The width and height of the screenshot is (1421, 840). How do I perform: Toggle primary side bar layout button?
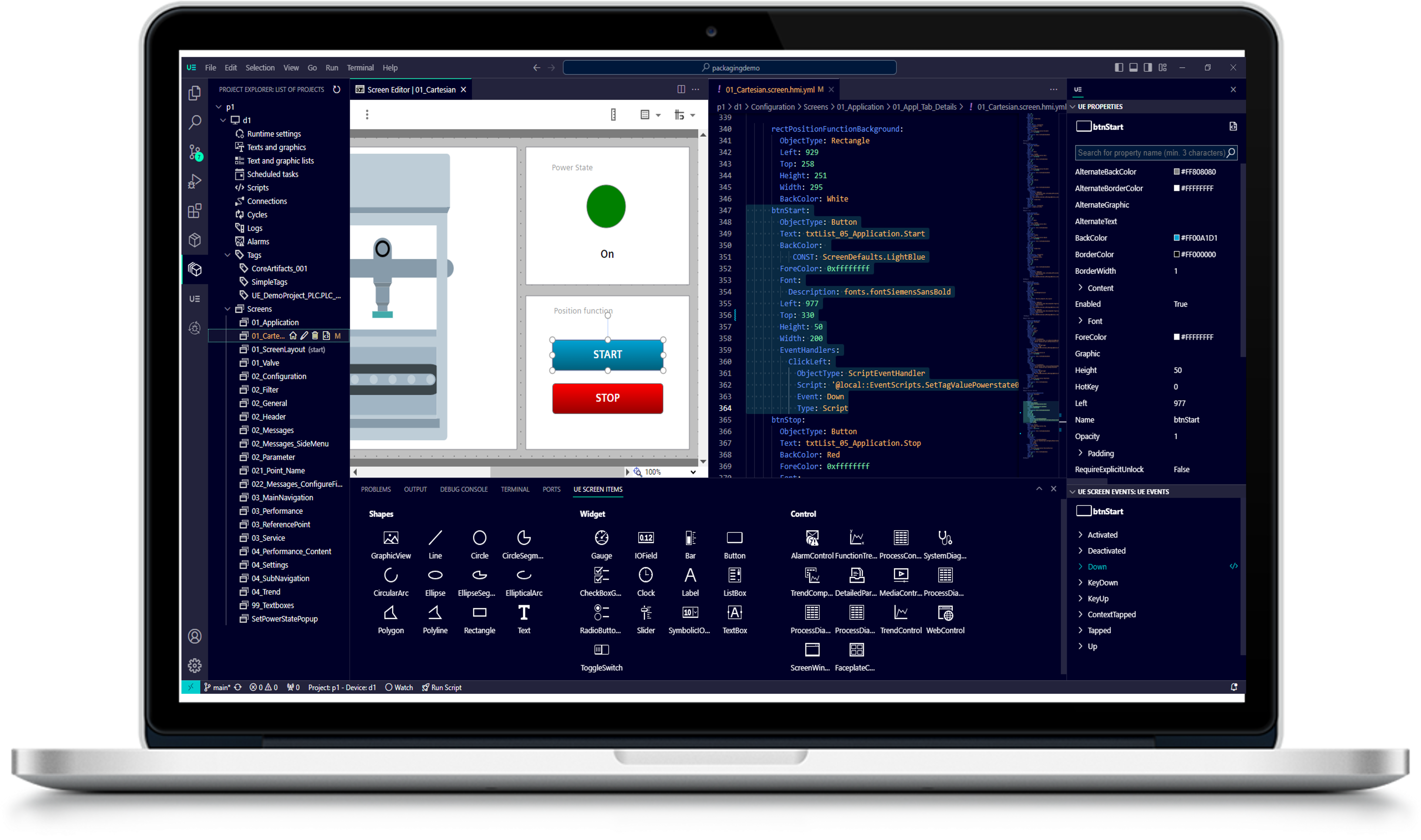click(x=1119, y=67)
